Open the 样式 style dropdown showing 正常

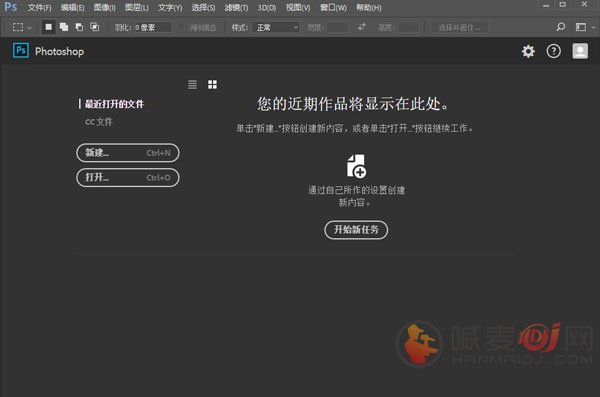[276, 28]
